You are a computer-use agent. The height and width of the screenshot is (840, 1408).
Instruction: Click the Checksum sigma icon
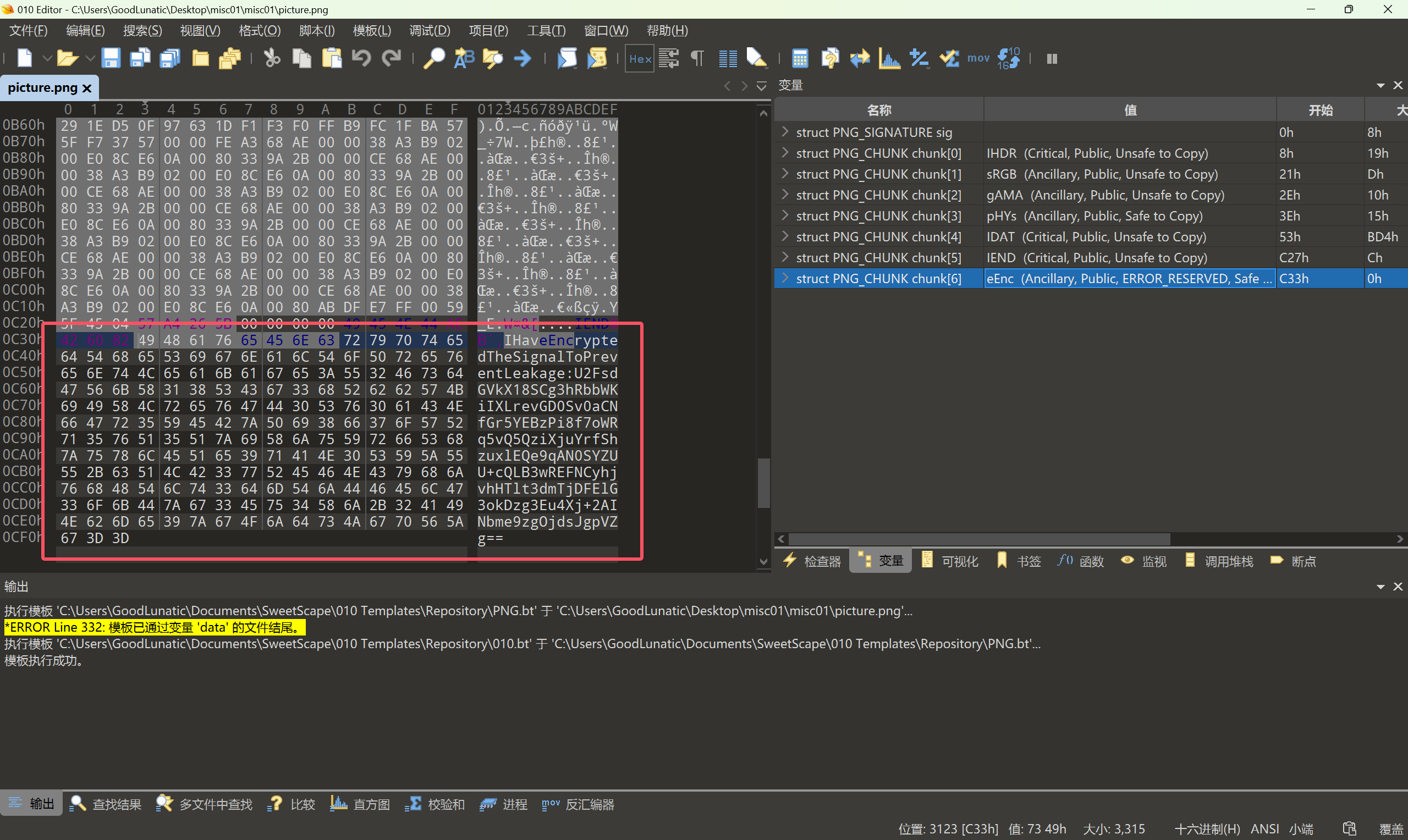949,58
